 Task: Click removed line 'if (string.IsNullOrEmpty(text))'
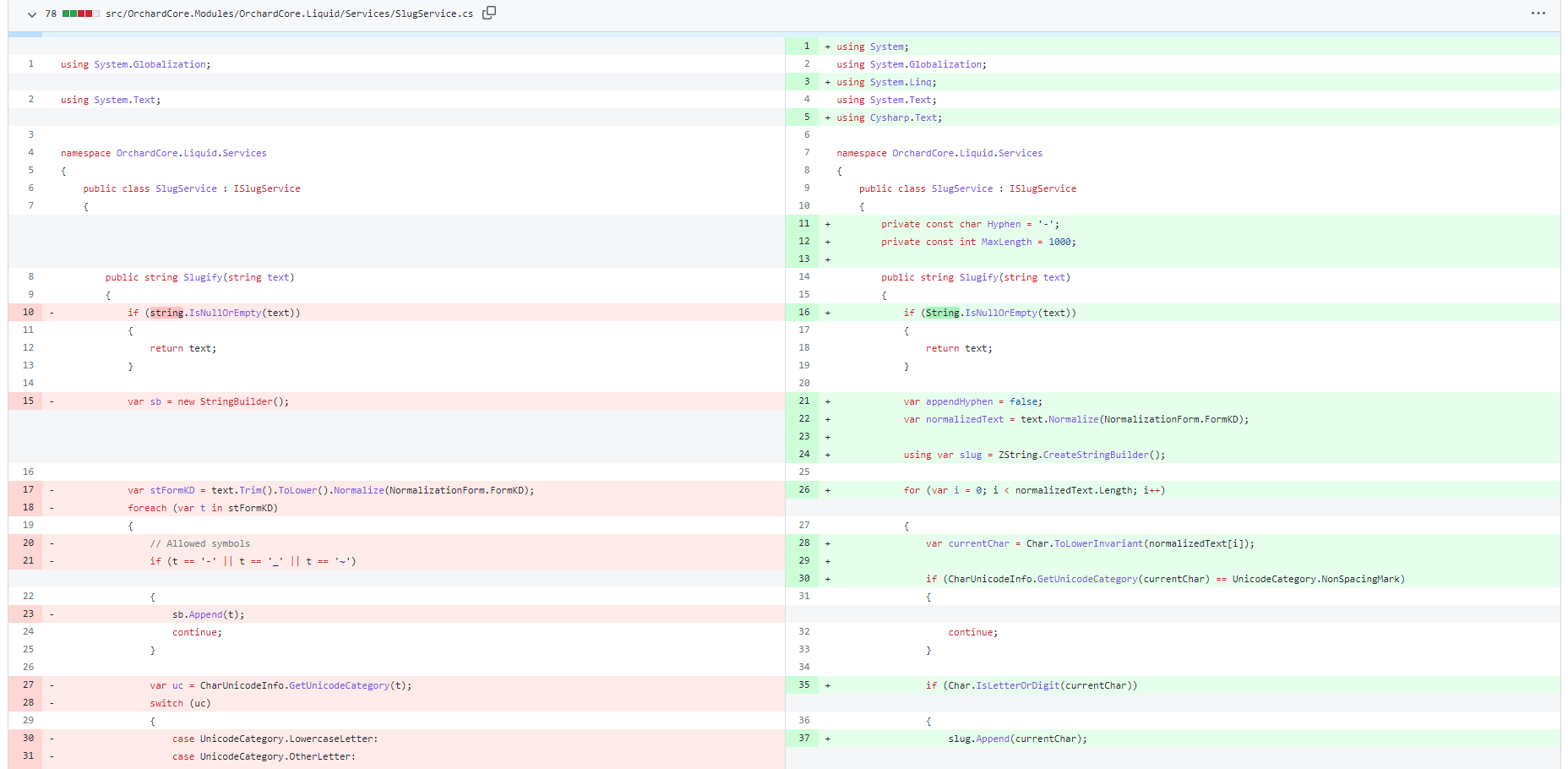[214, 313]
